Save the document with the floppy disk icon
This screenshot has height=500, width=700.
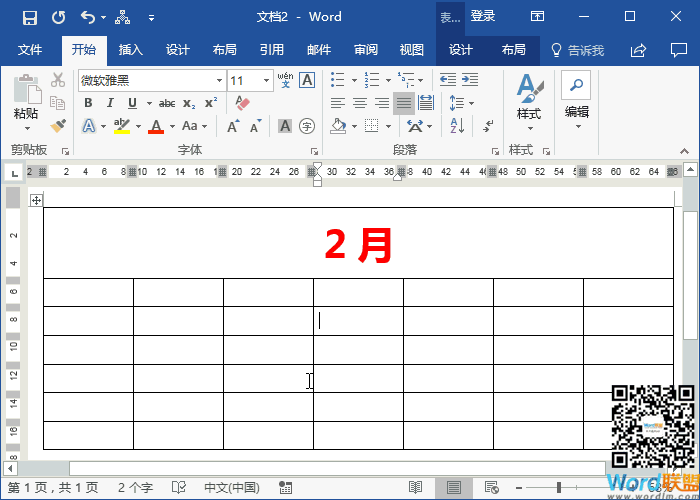30,17
